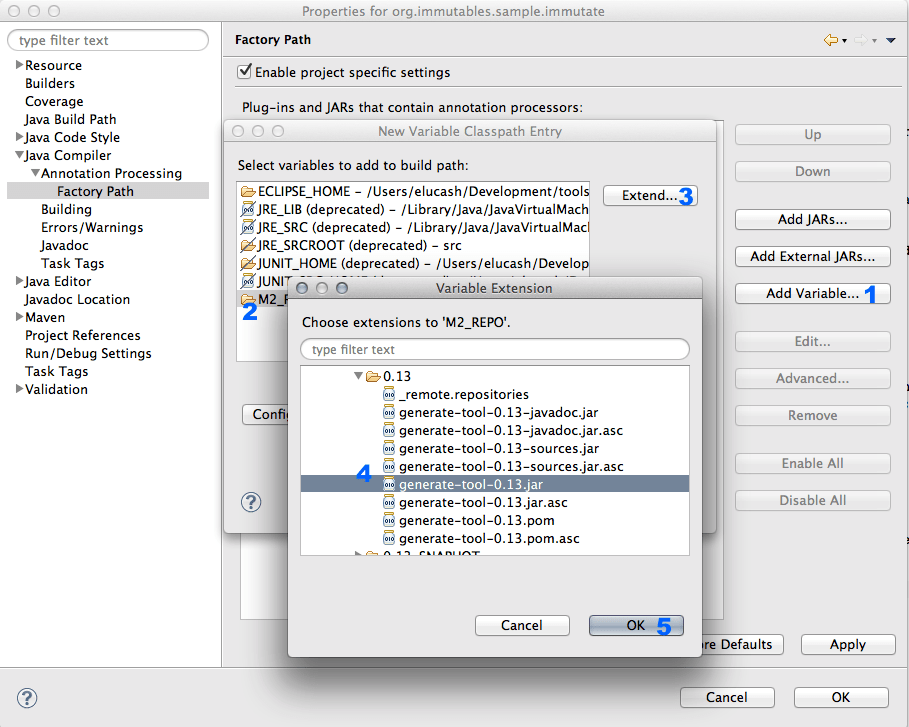Click help icon in New Variable Classpath Entry dialog
This screenshot has height=727, width=909.
[x=251, y=502]
